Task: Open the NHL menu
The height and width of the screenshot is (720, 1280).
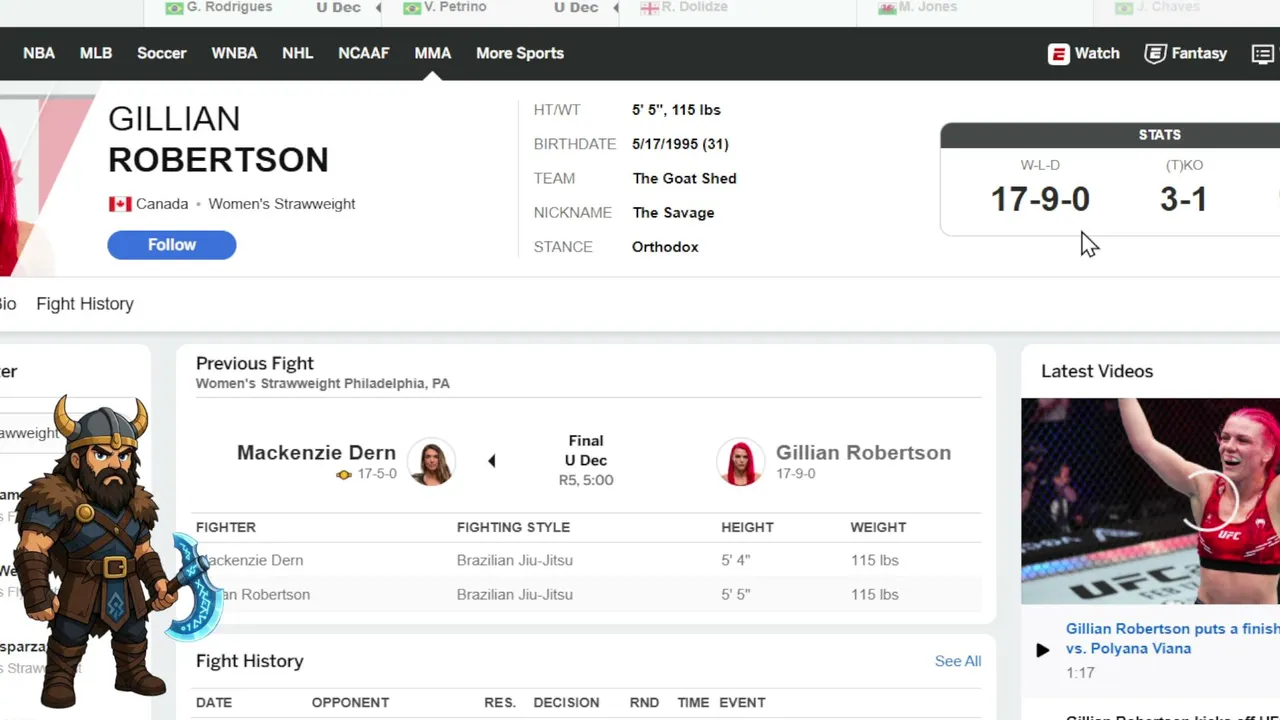Action: click(x=298, y=53)
